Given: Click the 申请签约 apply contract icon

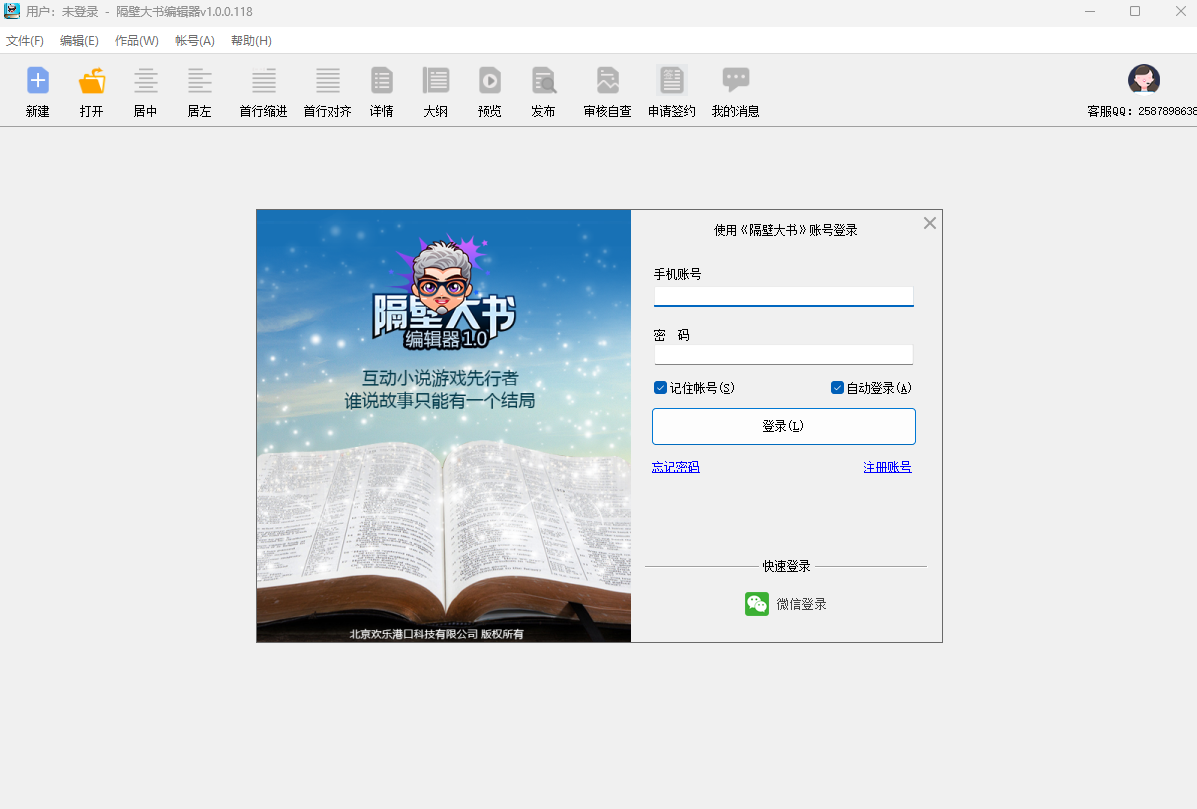Looking at the screenshot, I should [x=672, y=81].
